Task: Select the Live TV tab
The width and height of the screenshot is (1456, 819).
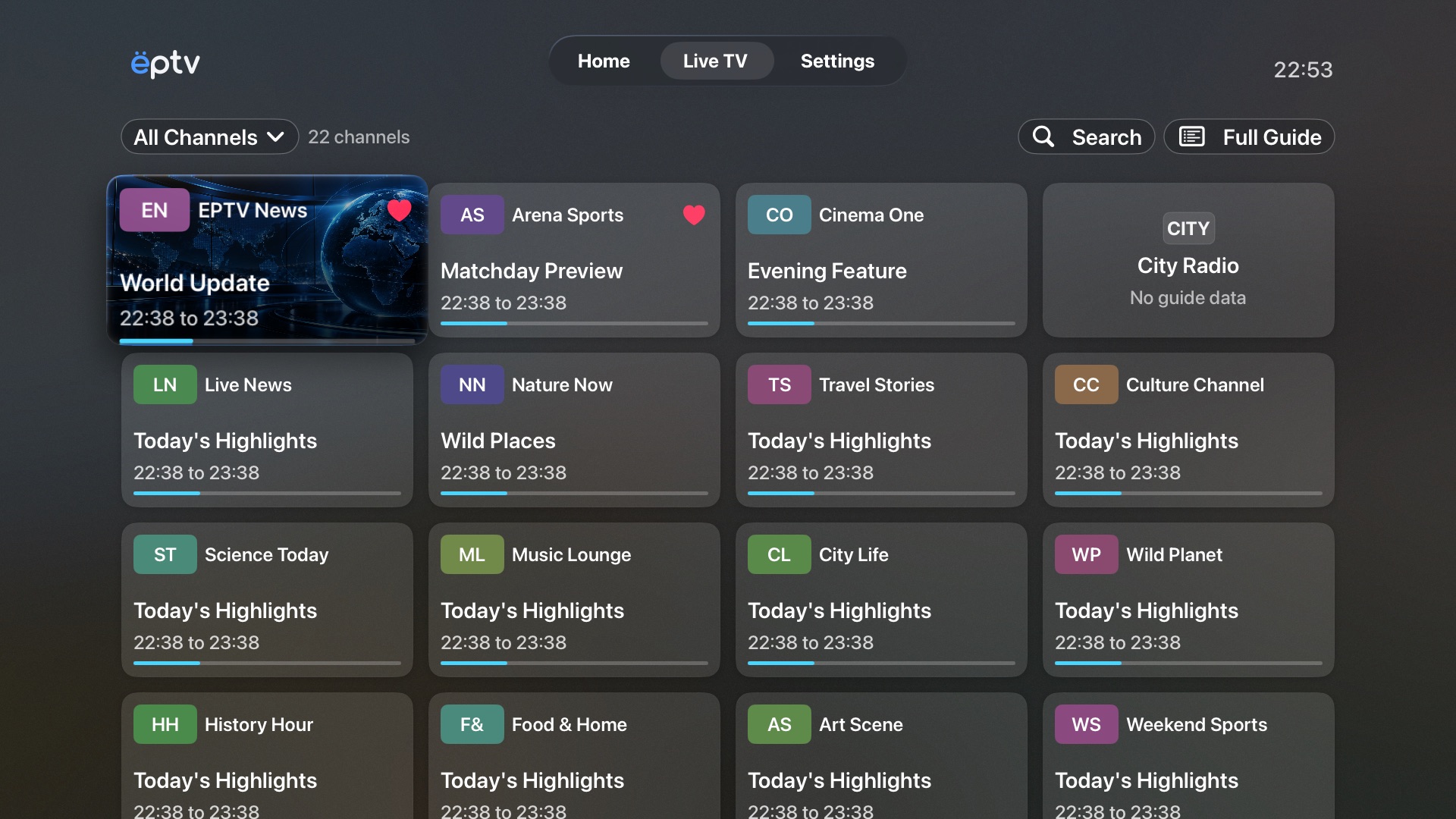Action: 715,61
